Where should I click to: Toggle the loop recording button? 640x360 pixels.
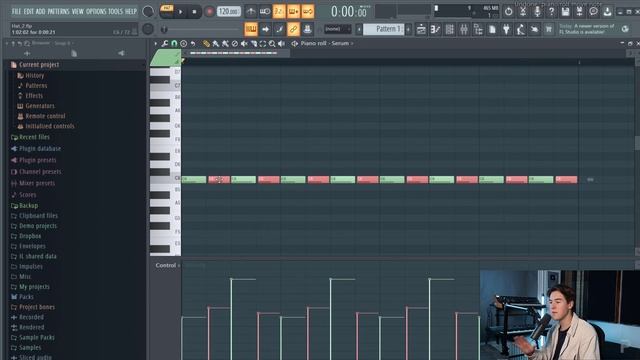(308, 11)
